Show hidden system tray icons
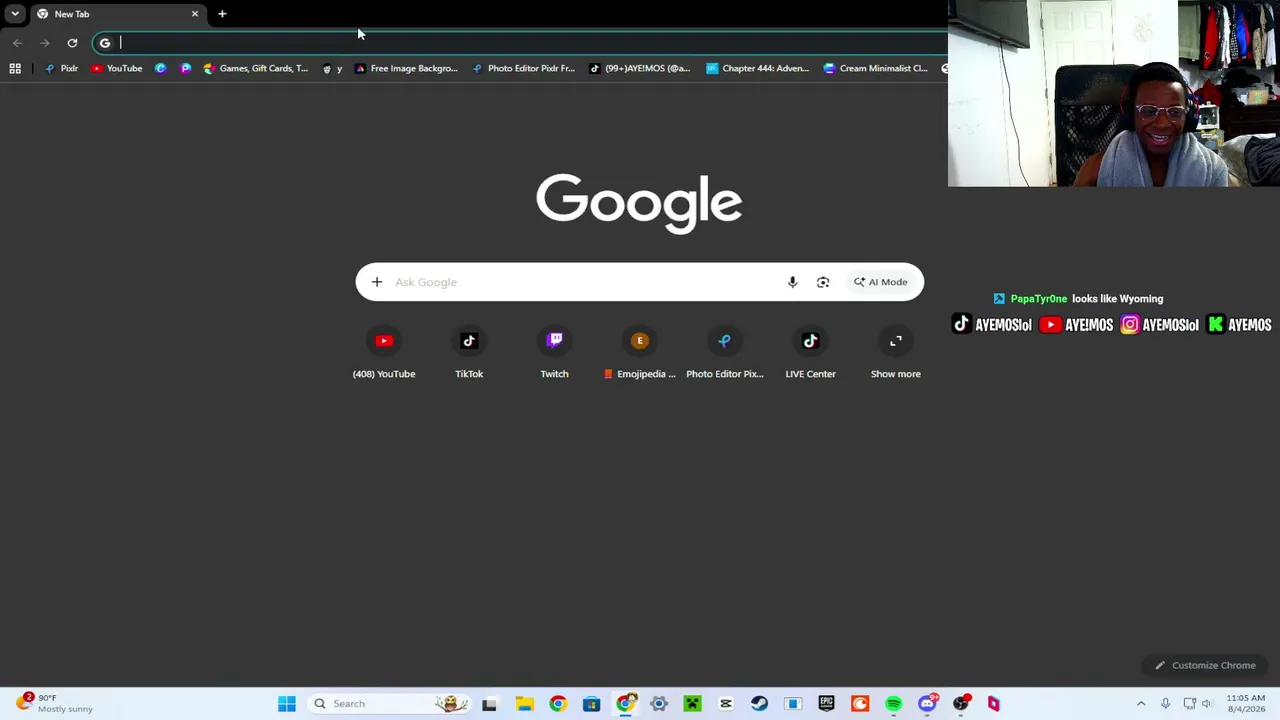The image size is (1280, 720). [1141, 704]
